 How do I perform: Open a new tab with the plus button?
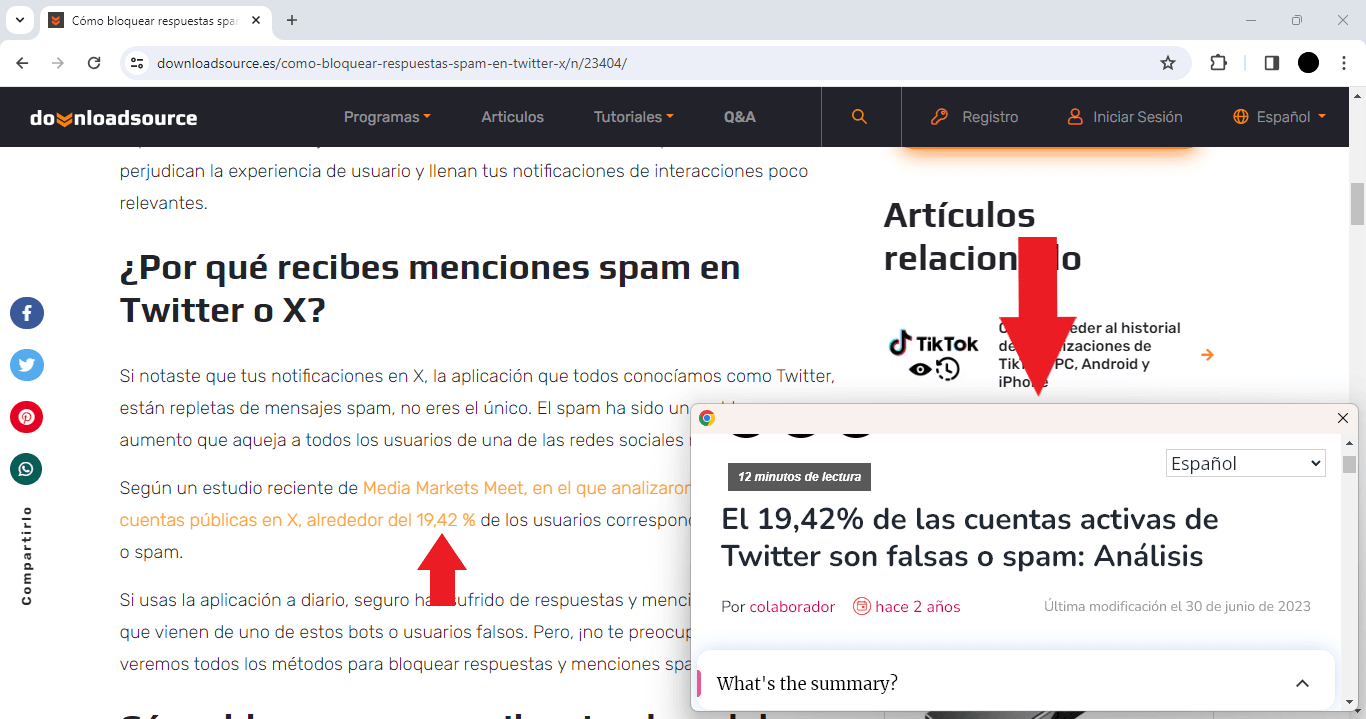coord(292,20)
